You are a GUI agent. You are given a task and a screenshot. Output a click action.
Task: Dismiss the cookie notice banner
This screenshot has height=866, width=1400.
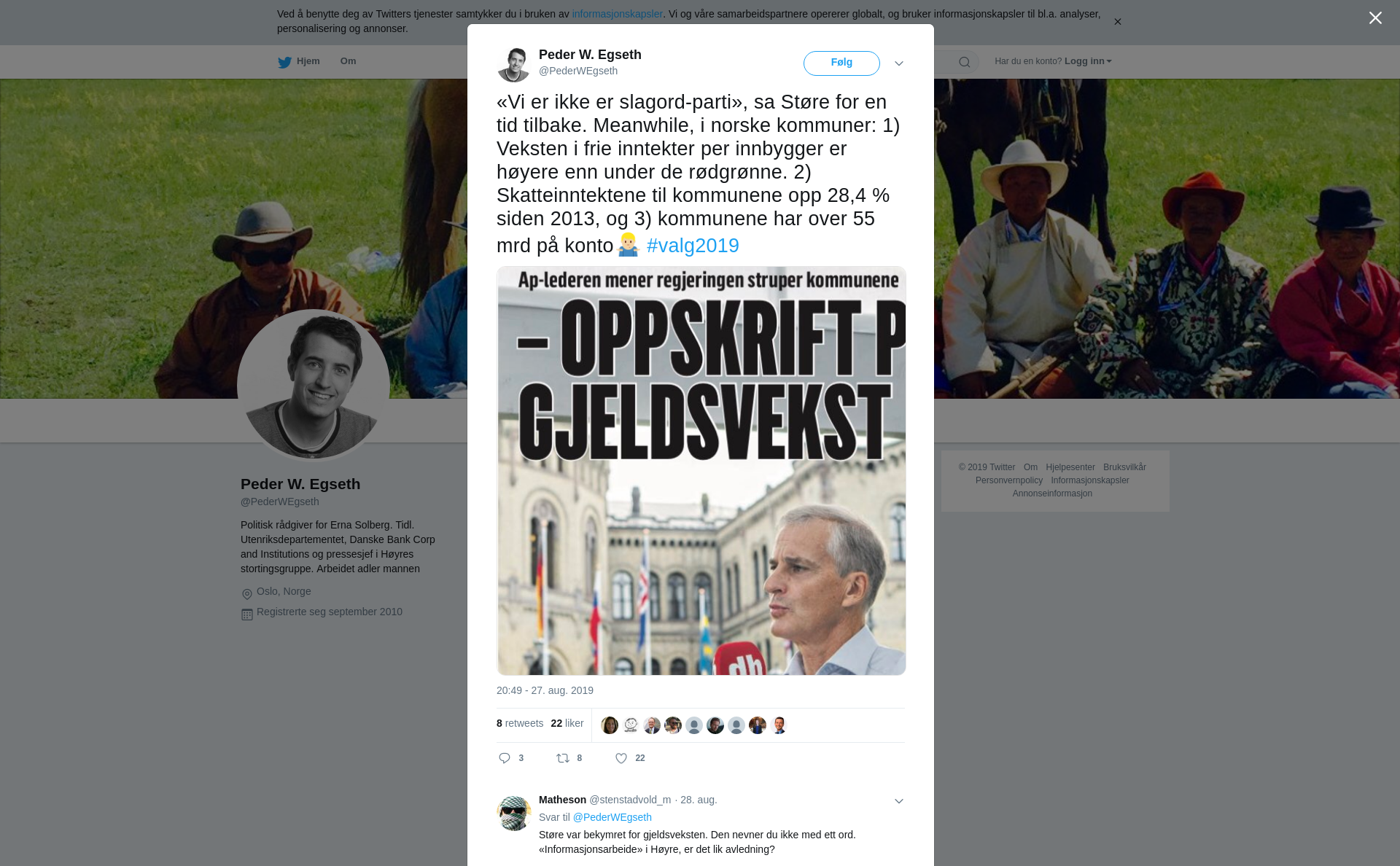pos(1117,22)
